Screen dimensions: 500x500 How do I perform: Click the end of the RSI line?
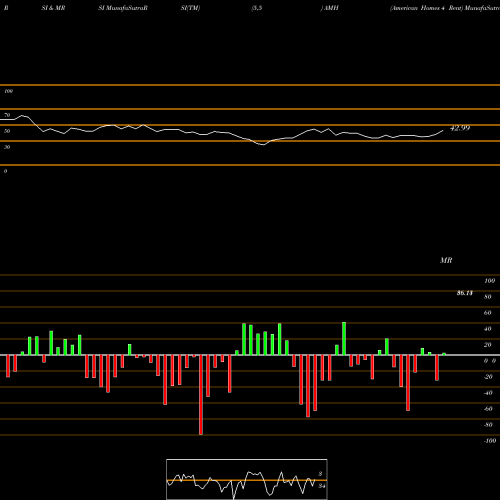pos(443,130)
